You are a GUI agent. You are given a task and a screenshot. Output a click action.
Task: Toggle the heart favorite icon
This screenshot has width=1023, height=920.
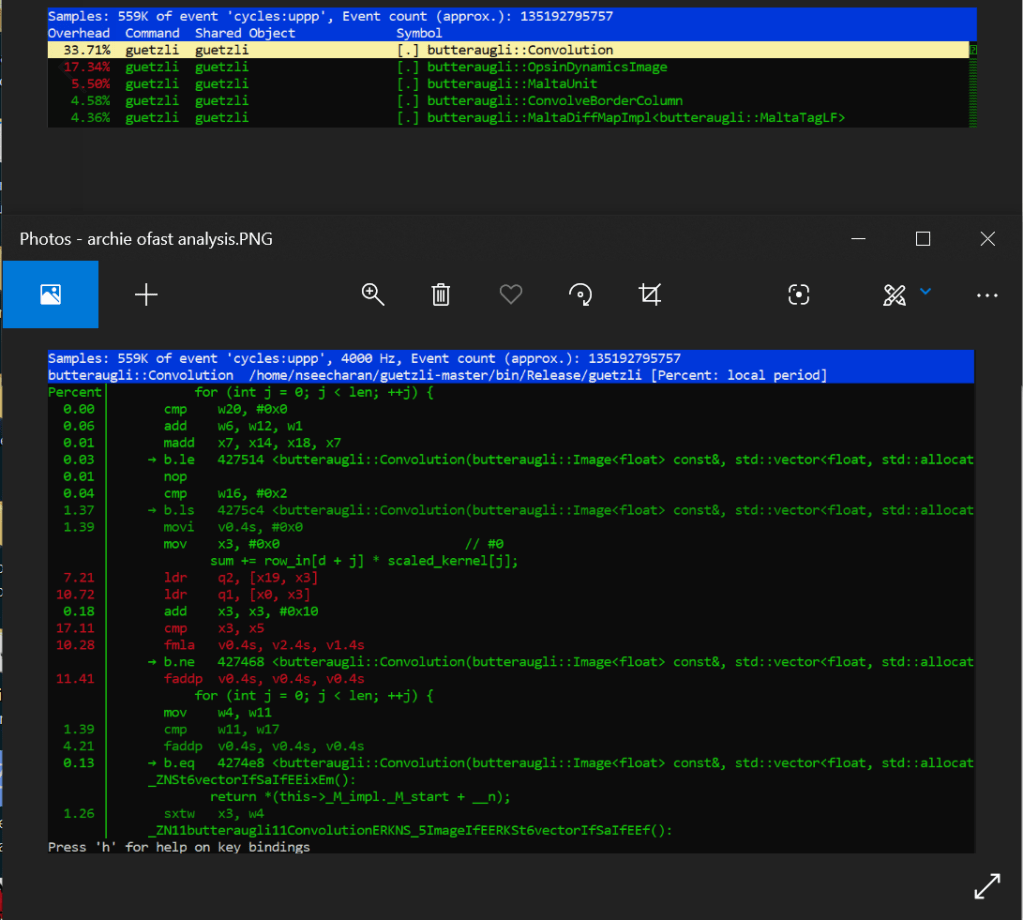(511, 294)
